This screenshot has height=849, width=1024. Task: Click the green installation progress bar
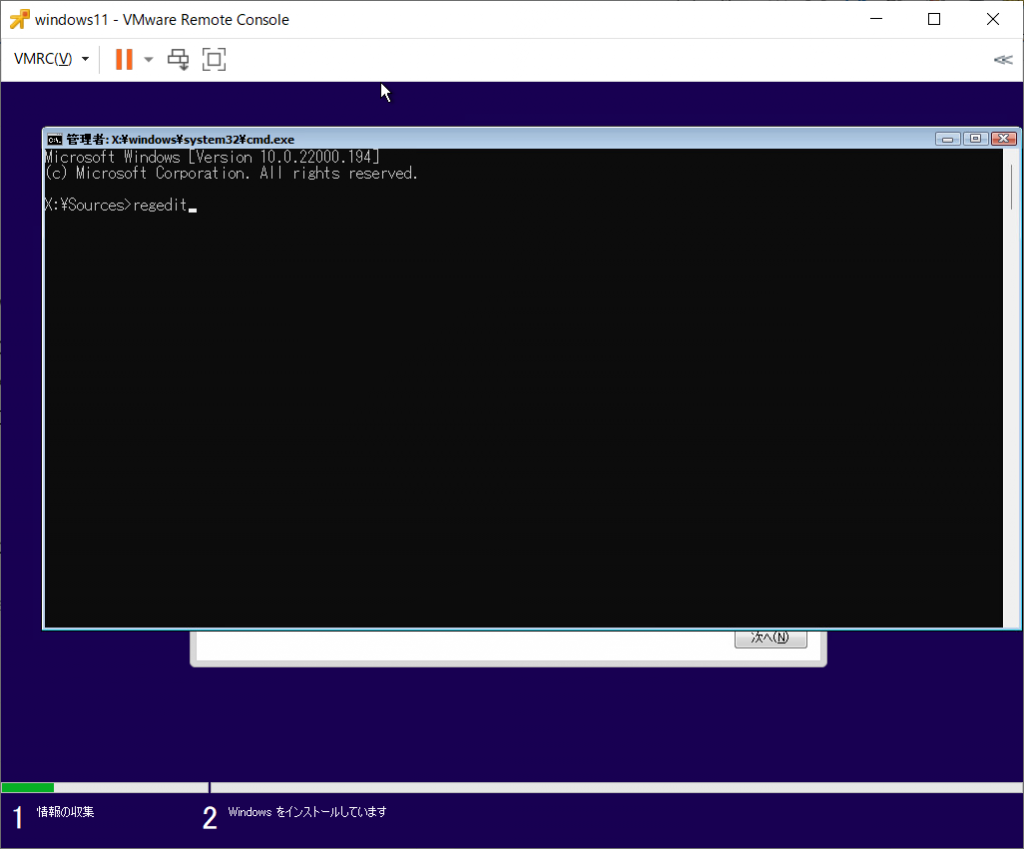click(x=28, y=788)
